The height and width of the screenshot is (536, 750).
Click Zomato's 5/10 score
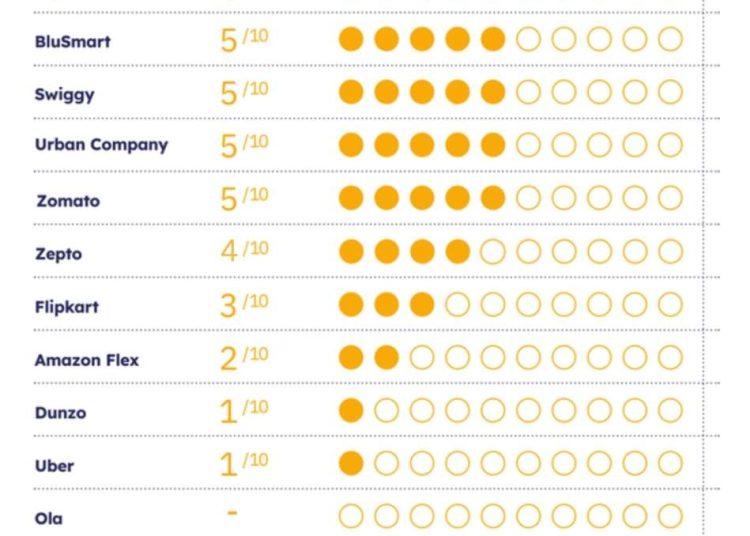click(x=244, y=198)
